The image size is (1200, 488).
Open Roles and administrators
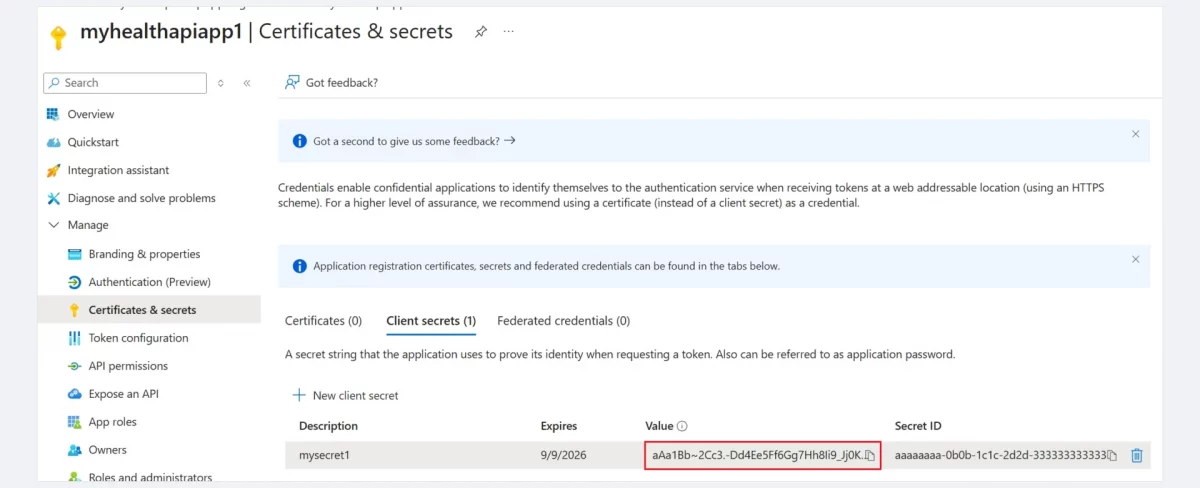(150, 477)
